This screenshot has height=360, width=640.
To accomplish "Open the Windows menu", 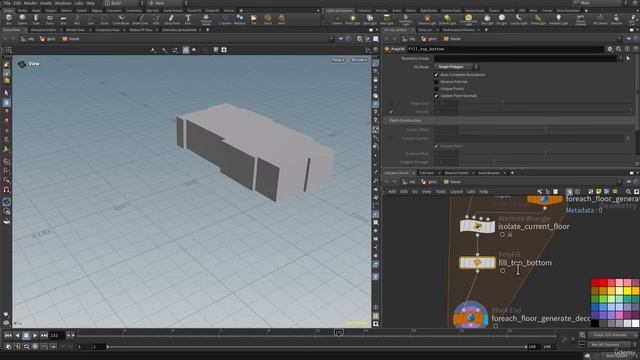I will tap(63, 3).
